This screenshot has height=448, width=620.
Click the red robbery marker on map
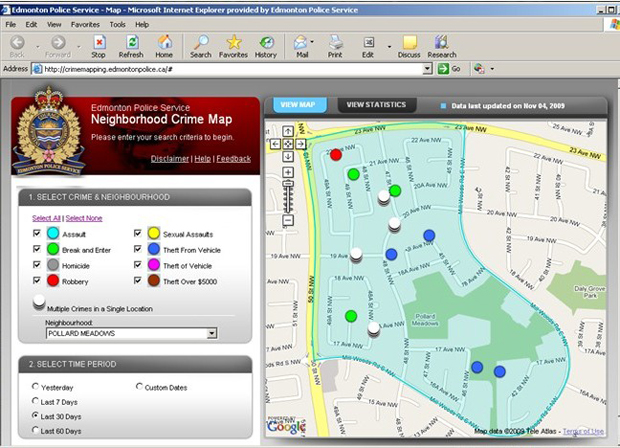point(336,155)
